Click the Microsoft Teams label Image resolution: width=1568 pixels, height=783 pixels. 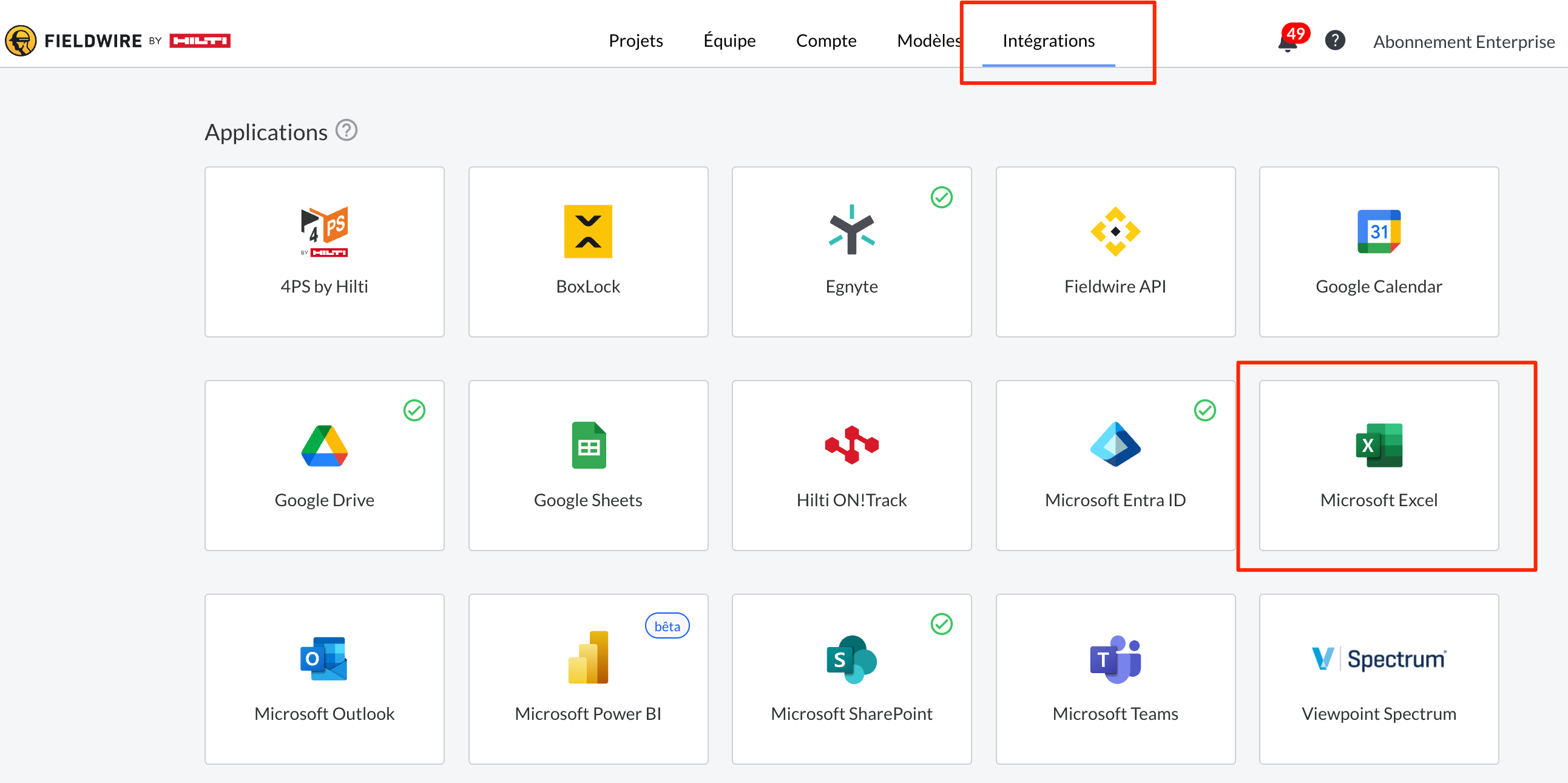tap(1115, 714)
